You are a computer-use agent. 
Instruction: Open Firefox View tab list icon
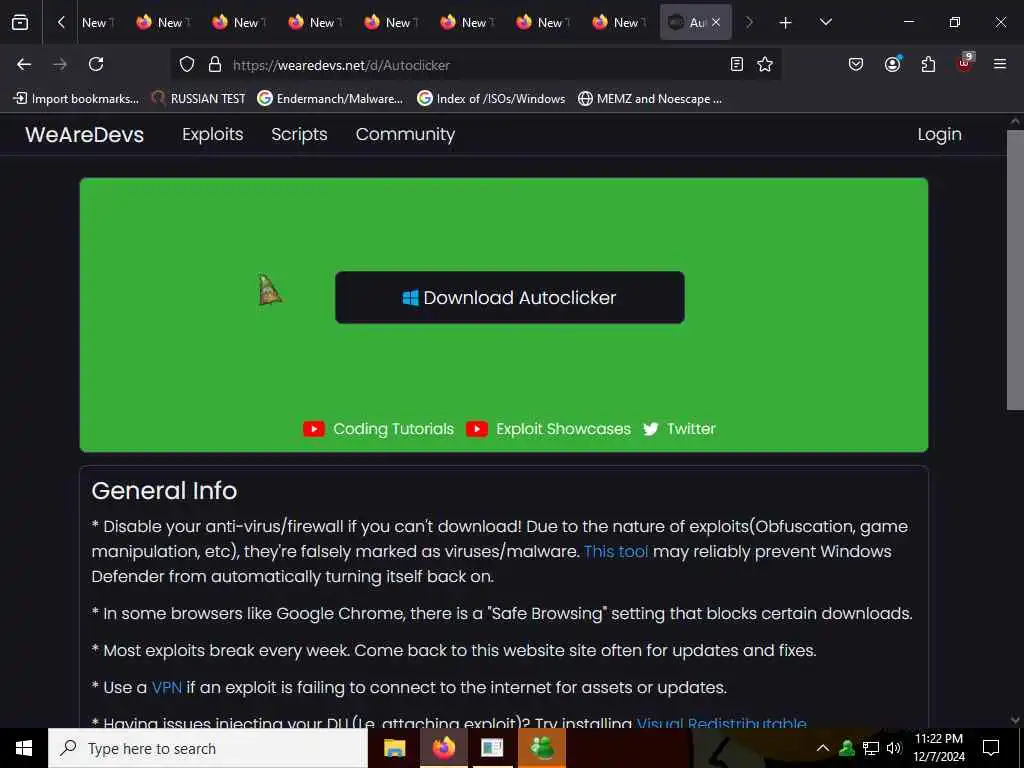pos(20,22)
